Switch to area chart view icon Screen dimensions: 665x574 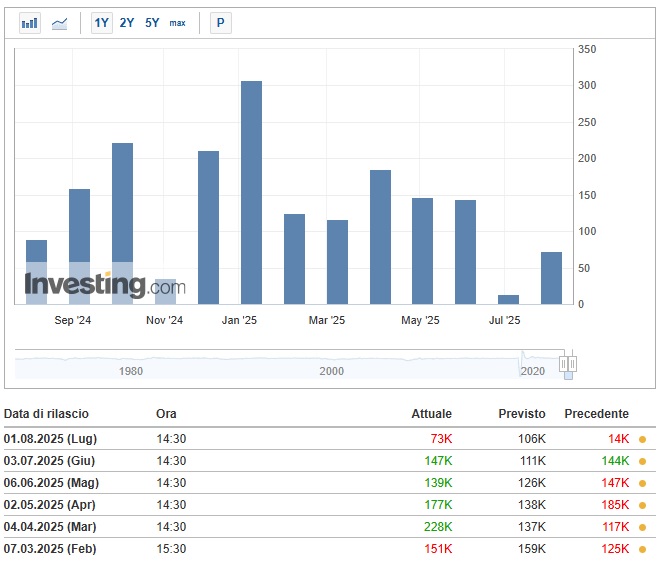(x=60, y=22)
